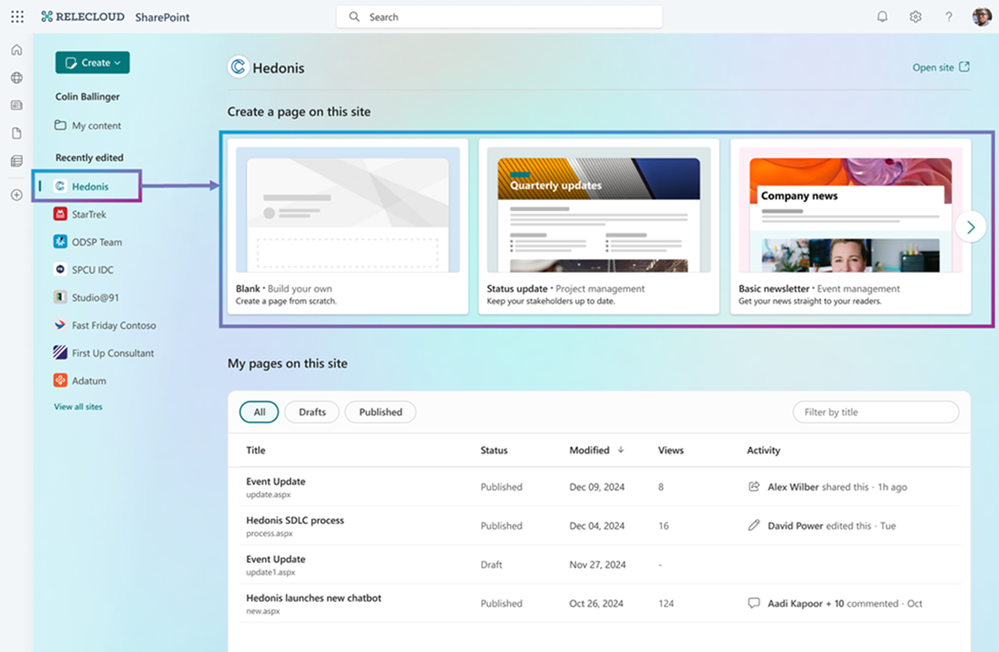Viewport: 999px width, 652px height.
Task: Choose the Status update template
Action: pos(599,226)
